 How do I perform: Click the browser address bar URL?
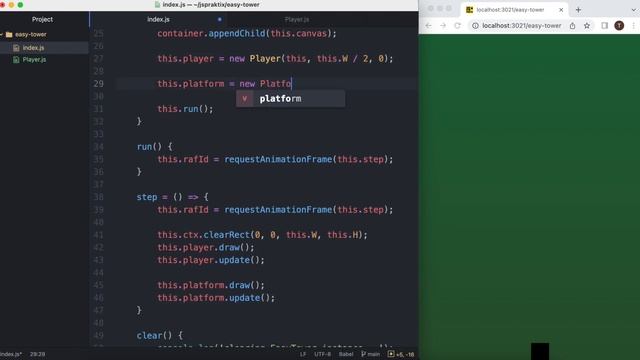click(x=522, y=25)
